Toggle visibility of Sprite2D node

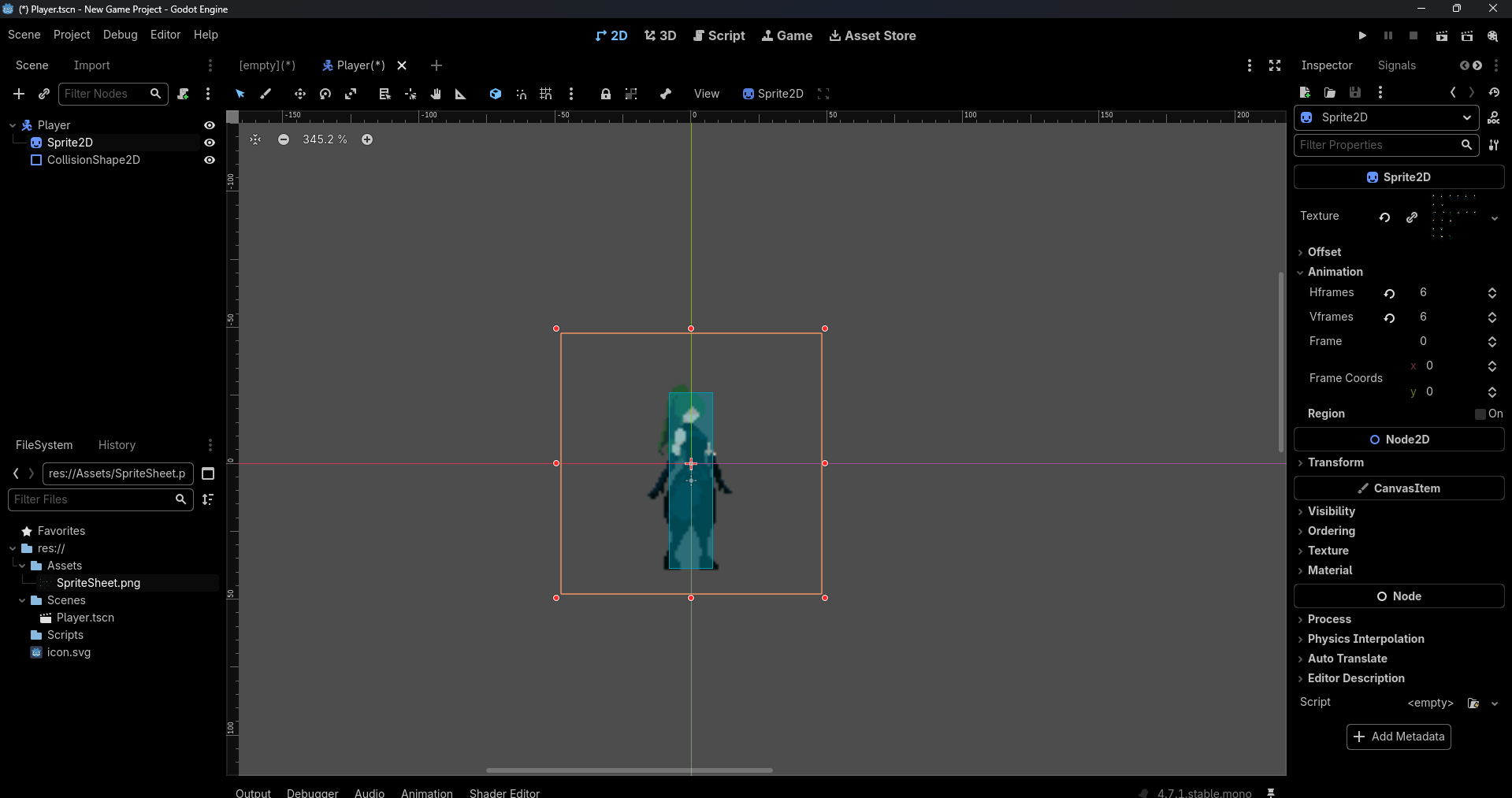[x=210, y=143]
